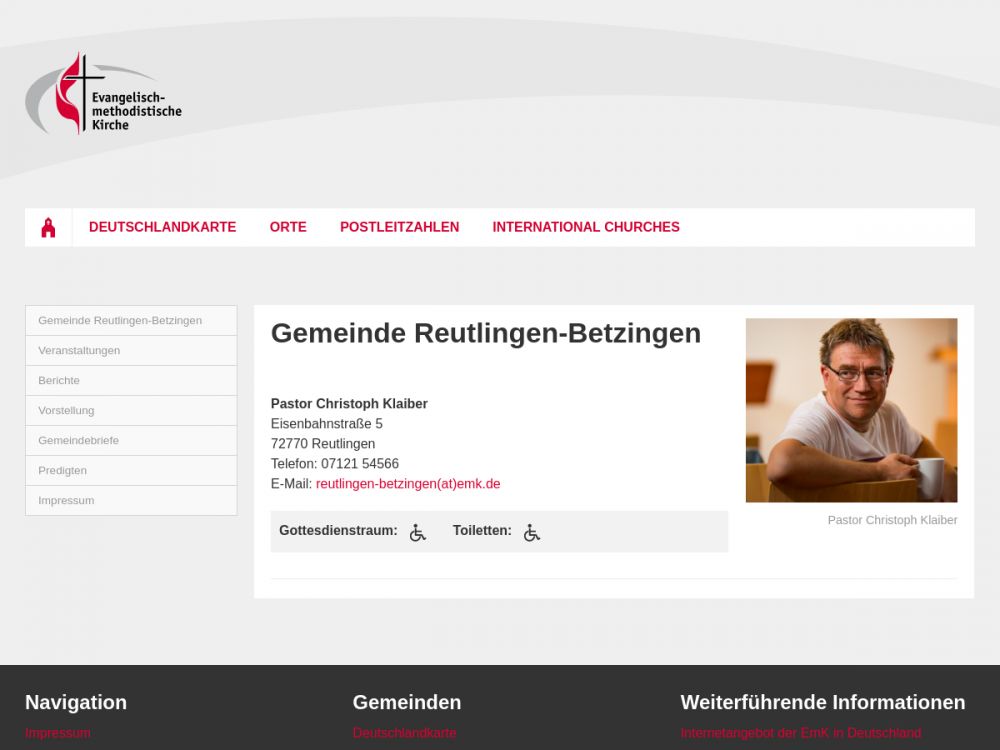1000x750 pixels.
Task: Open Impressum in the sidebar list
Action: pyautogui.click(x=131, y=500)
